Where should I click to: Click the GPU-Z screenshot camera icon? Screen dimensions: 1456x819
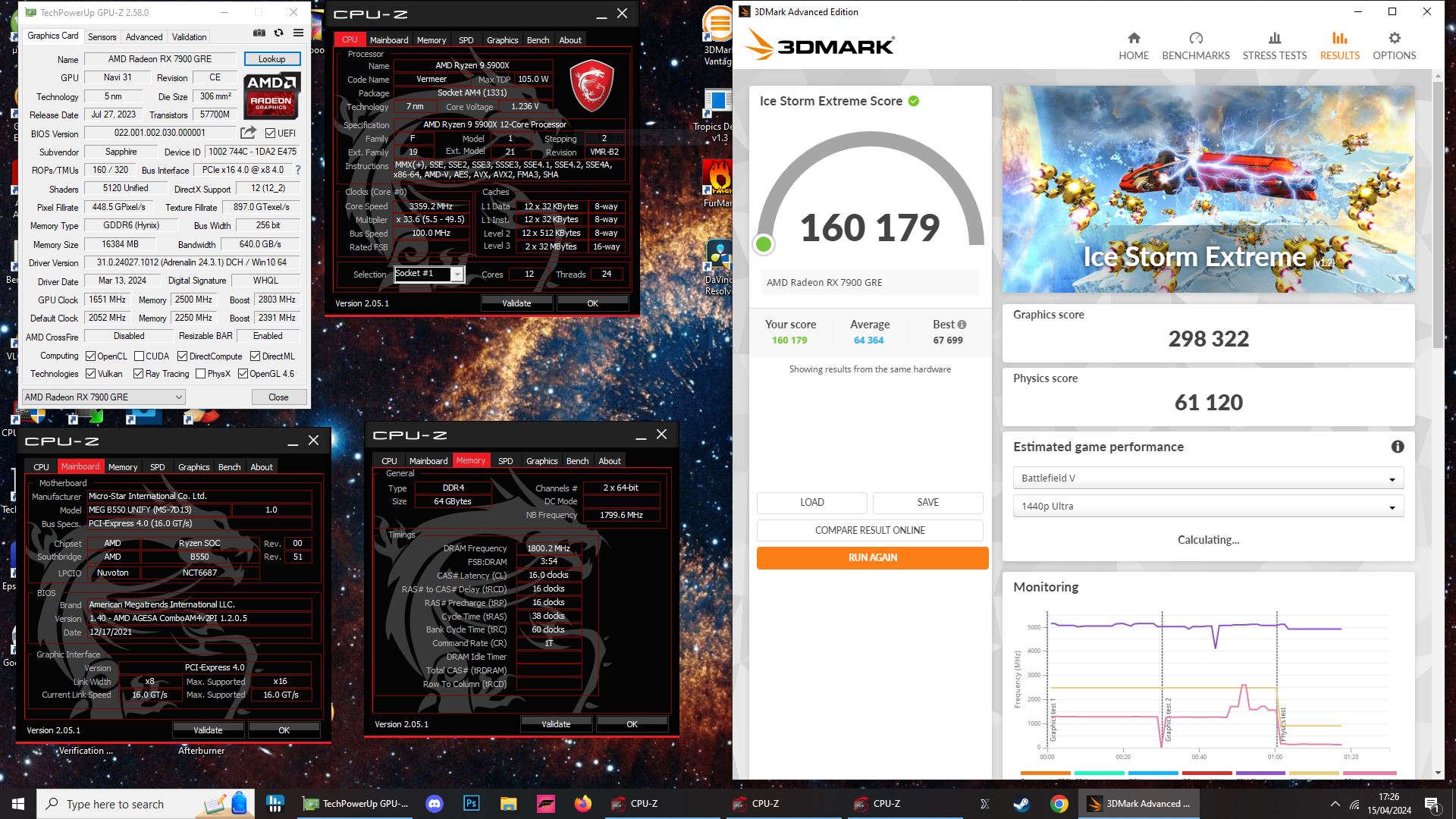pyautogui.click(x=259, y=33)
